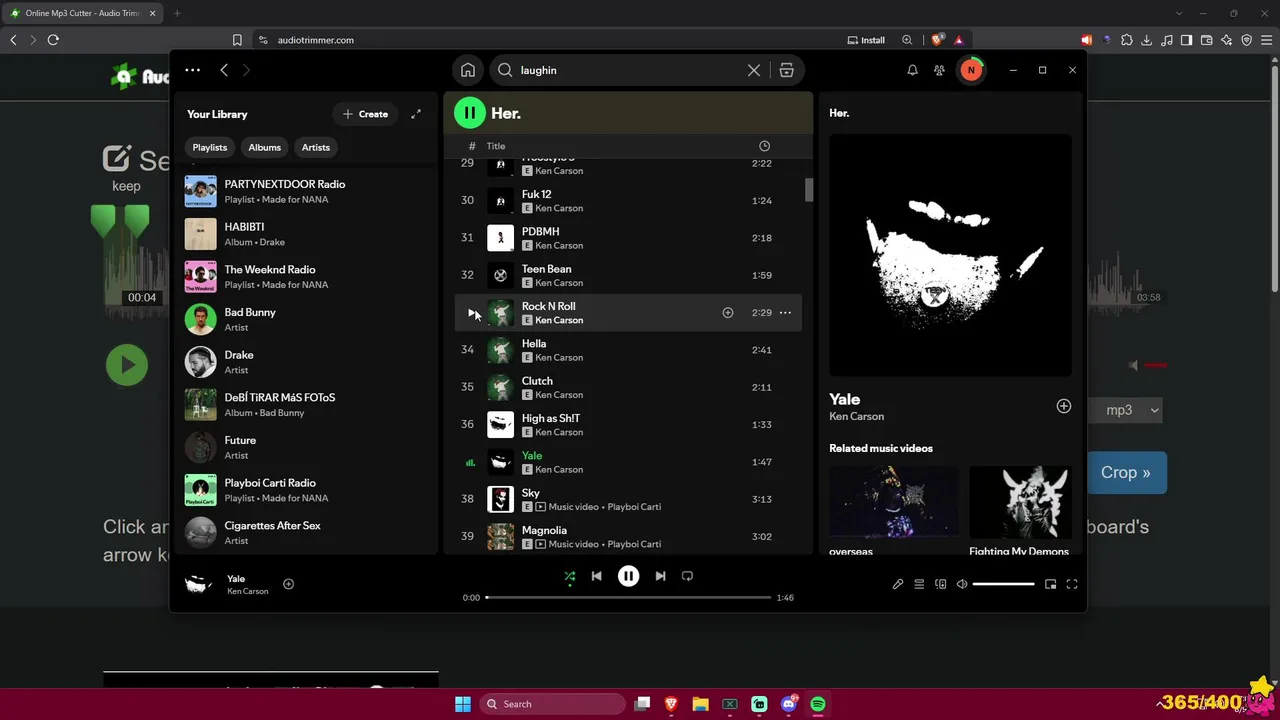Mute the Spotify volume

(962, 584)
